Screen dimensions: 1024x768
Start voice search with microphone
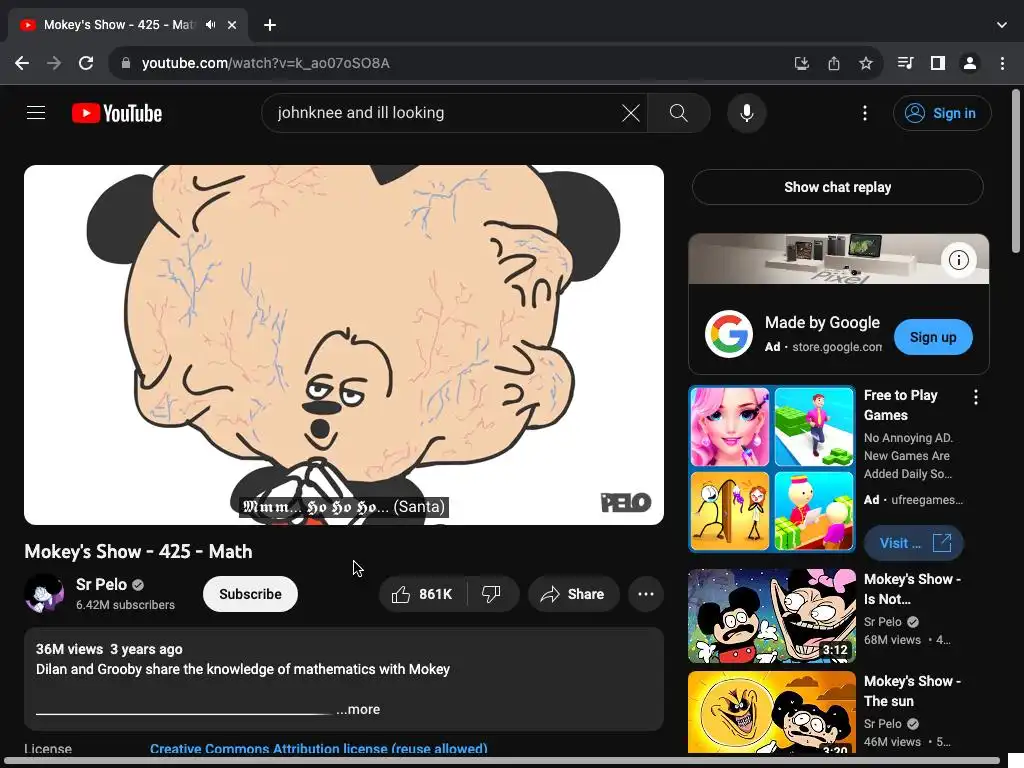(746, 113)
